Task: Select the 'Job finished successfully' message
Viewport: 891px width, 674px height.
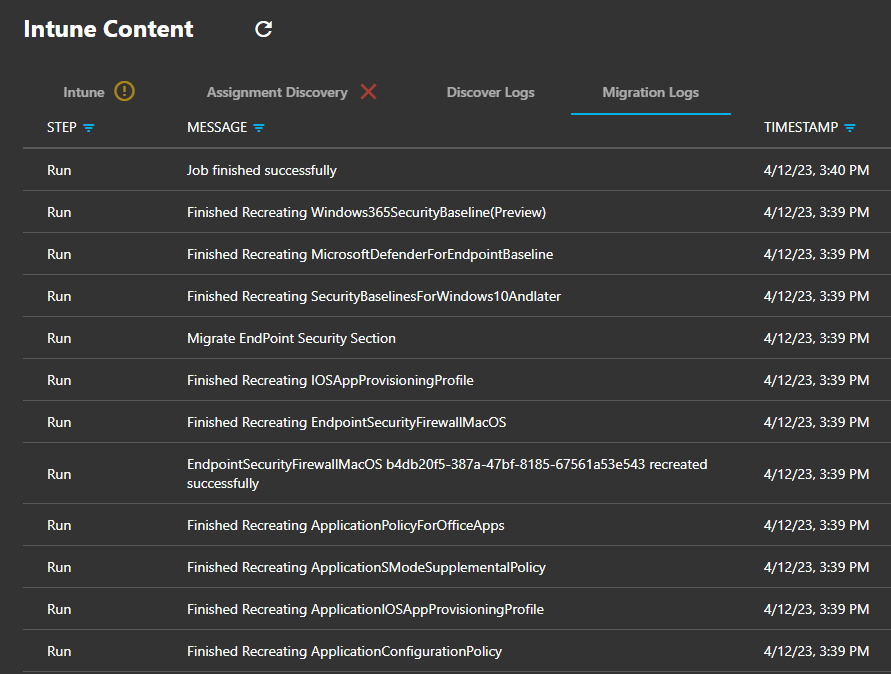Action: click(x=262, y=170)
